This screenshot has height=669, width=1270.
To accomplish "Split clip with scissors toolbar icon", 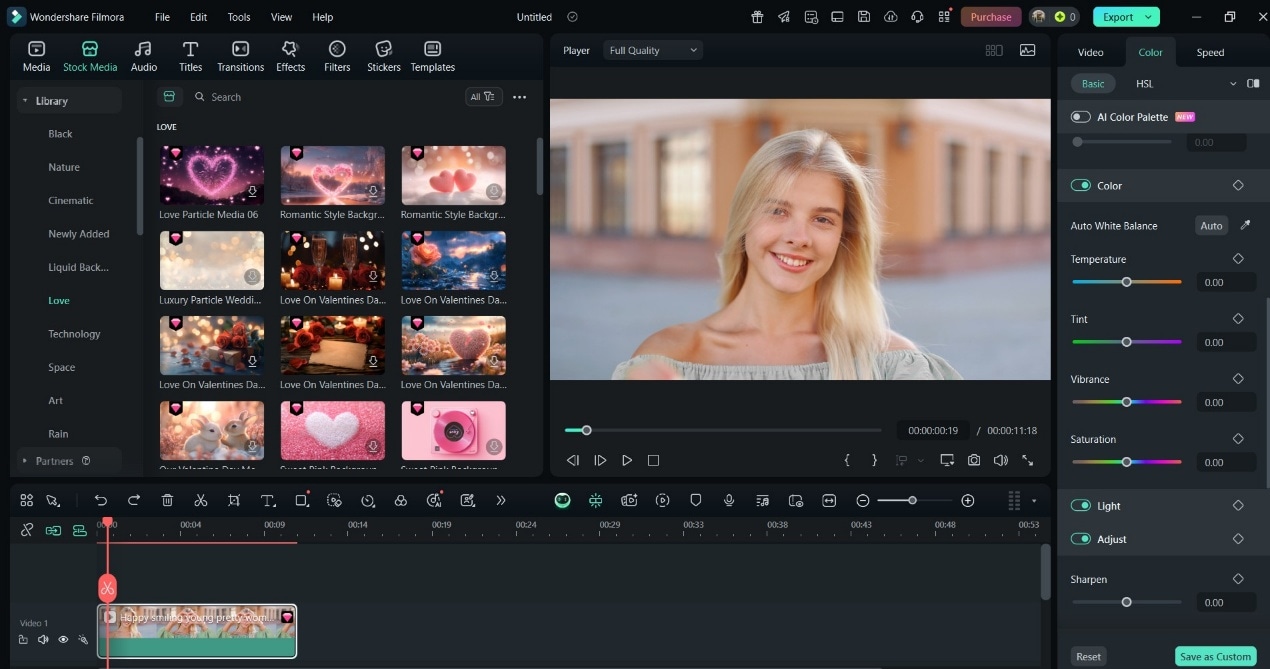I will [x=201, y=500].
